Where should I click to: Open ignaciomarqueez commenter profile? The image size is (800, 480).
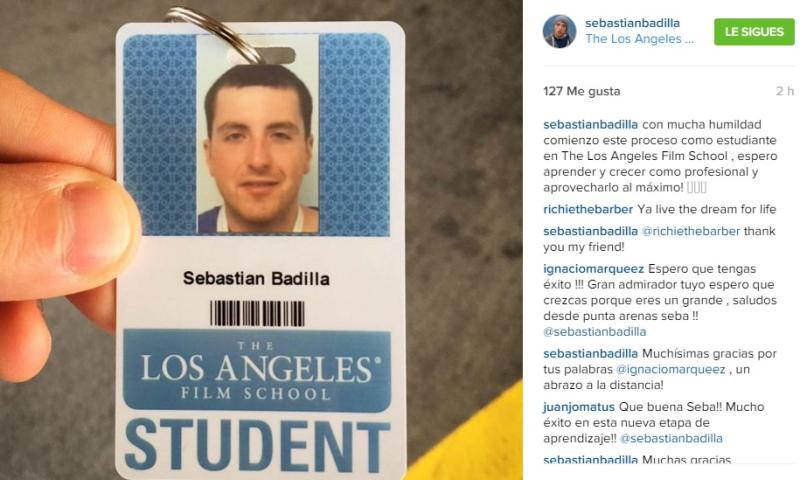click(x=594, y=269)
